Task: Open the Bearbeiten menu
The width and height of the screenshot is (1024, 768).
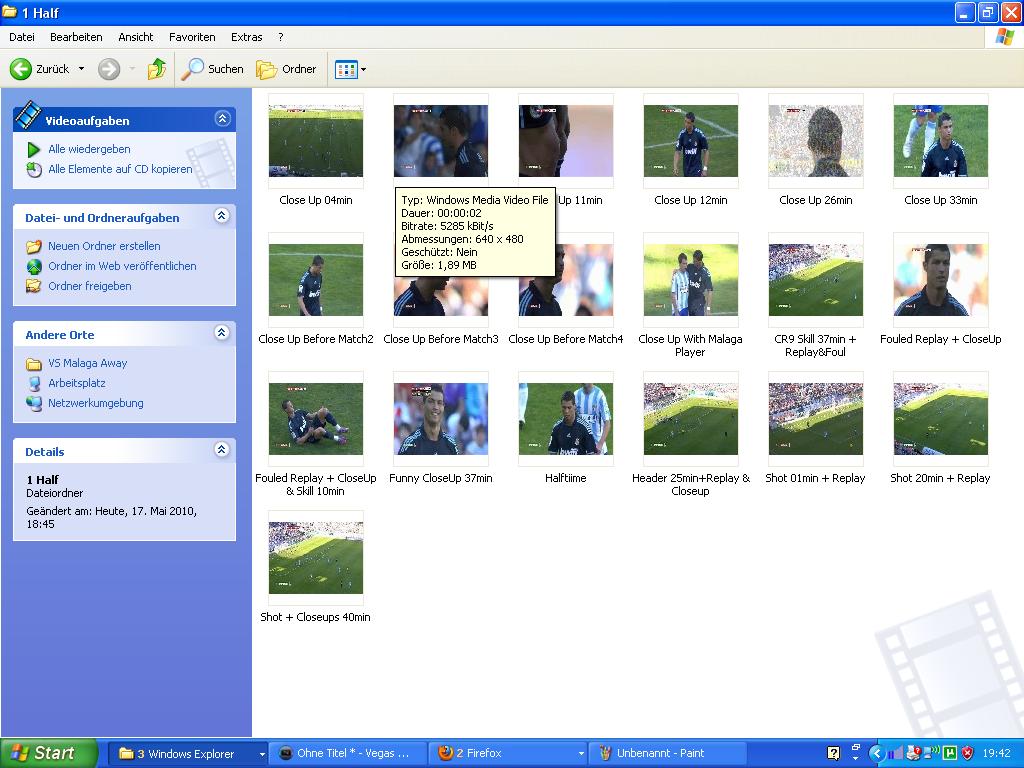Action: point(76,37)
